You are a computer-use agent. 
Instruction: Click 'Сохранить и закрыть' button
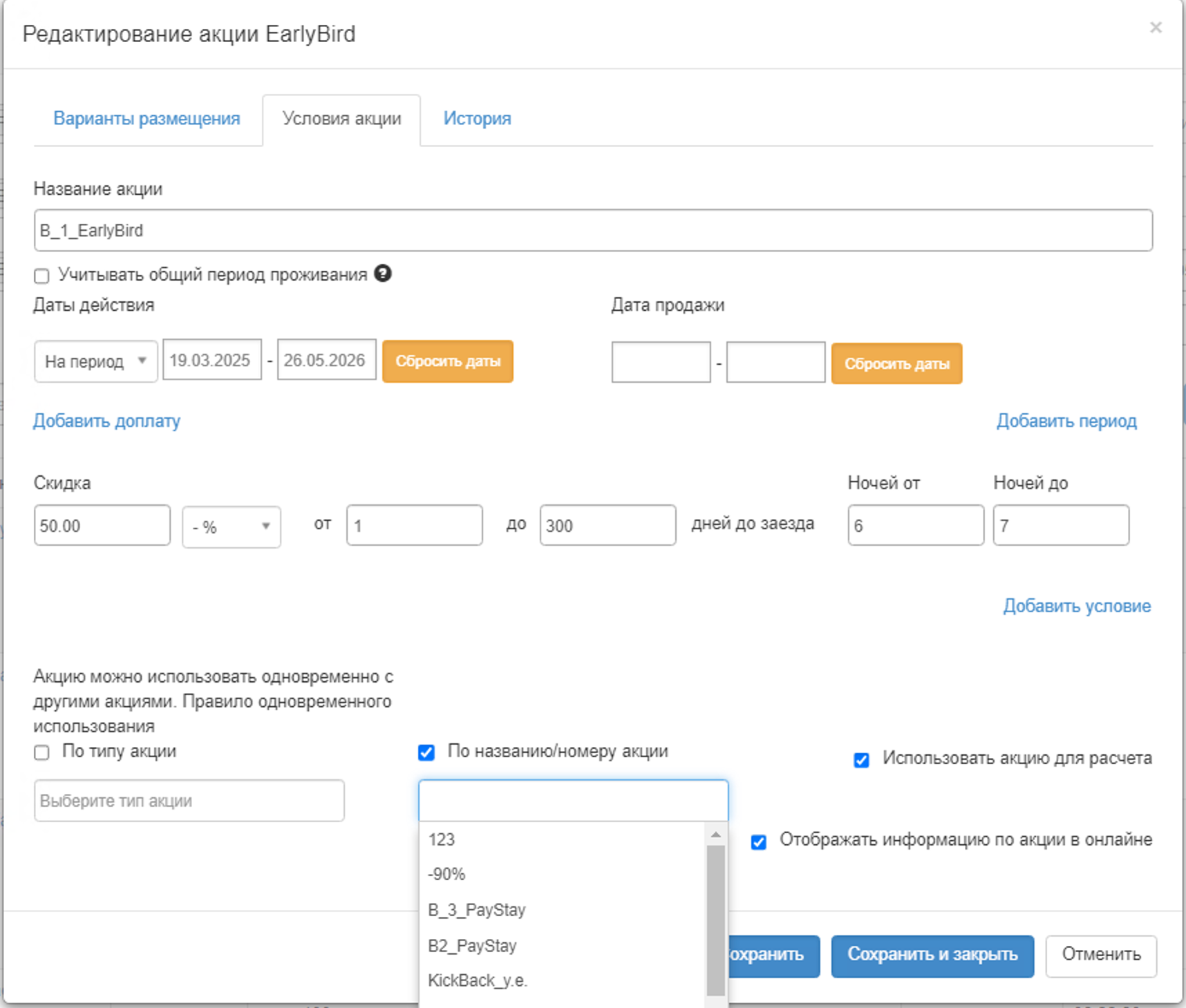coord(932,955)
